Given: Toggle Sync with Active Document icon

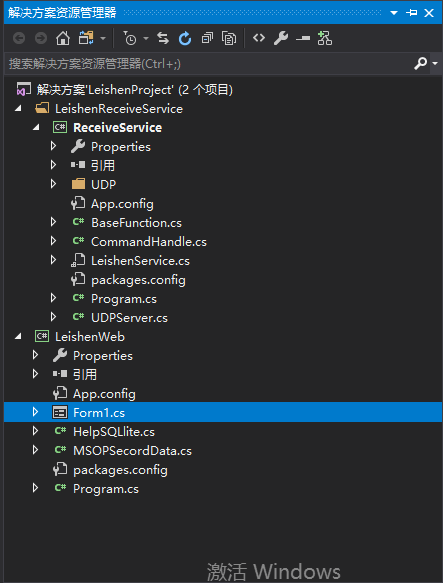Looking at the screenshot, I should pos(163,38).
